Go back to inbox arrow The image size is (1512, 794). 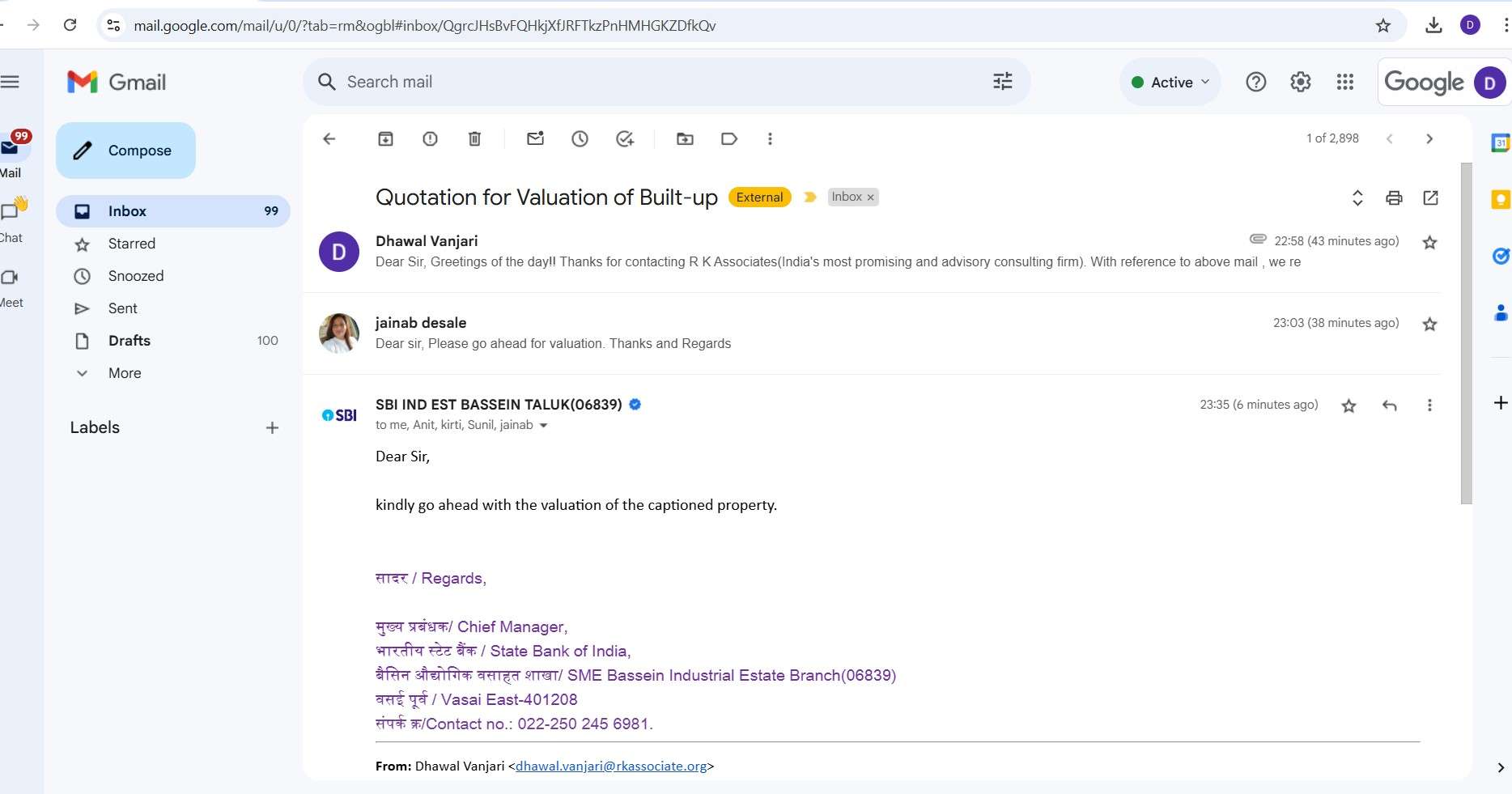tap(329, 138)
